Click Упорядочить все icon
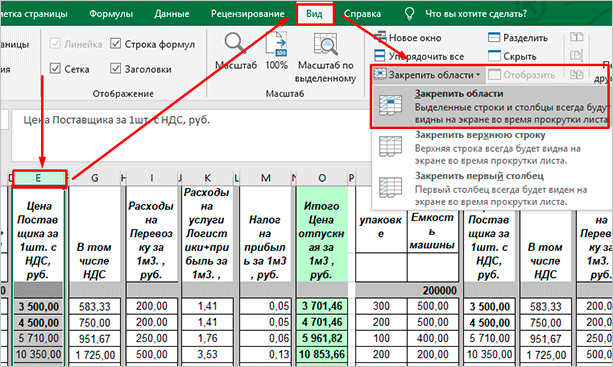 point(380,55)
